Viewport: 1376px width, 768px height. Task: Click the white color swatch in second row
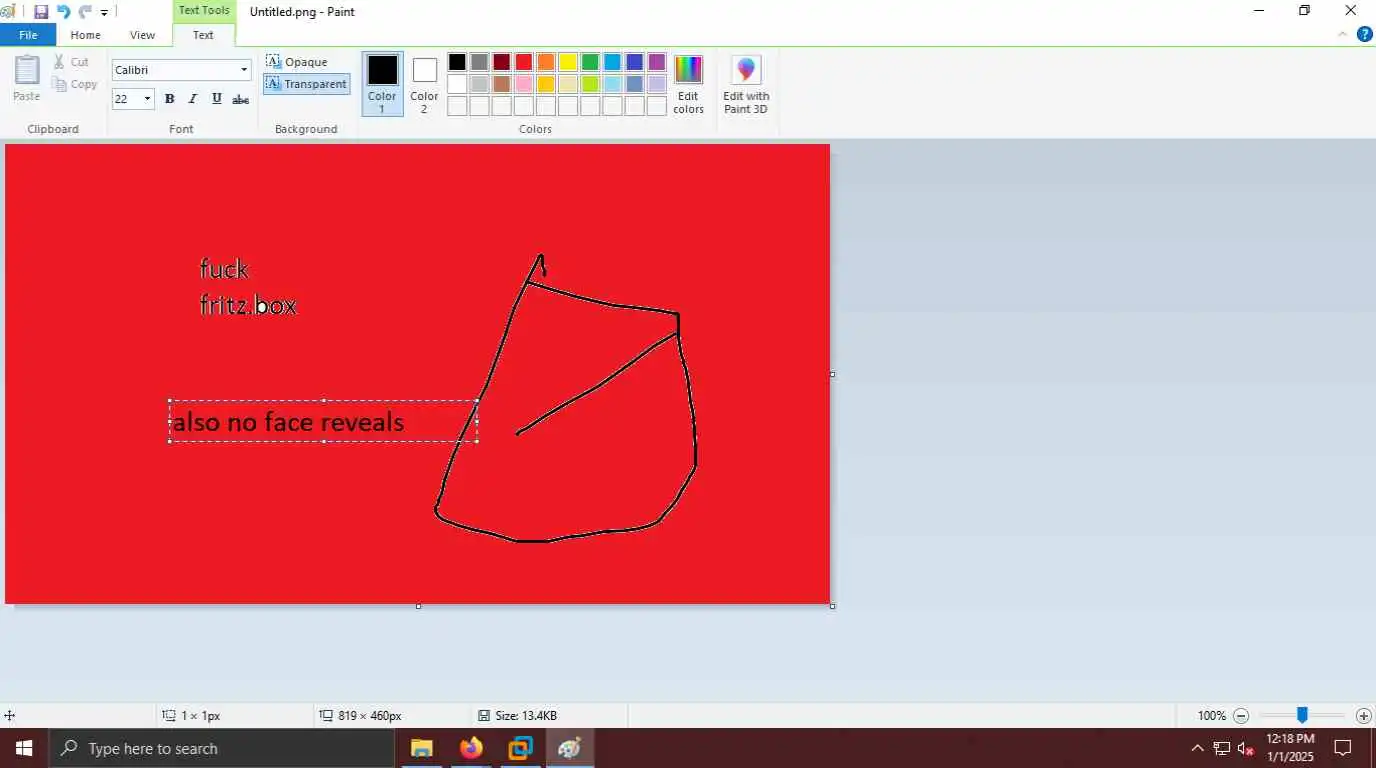click(x=457, y=84)
